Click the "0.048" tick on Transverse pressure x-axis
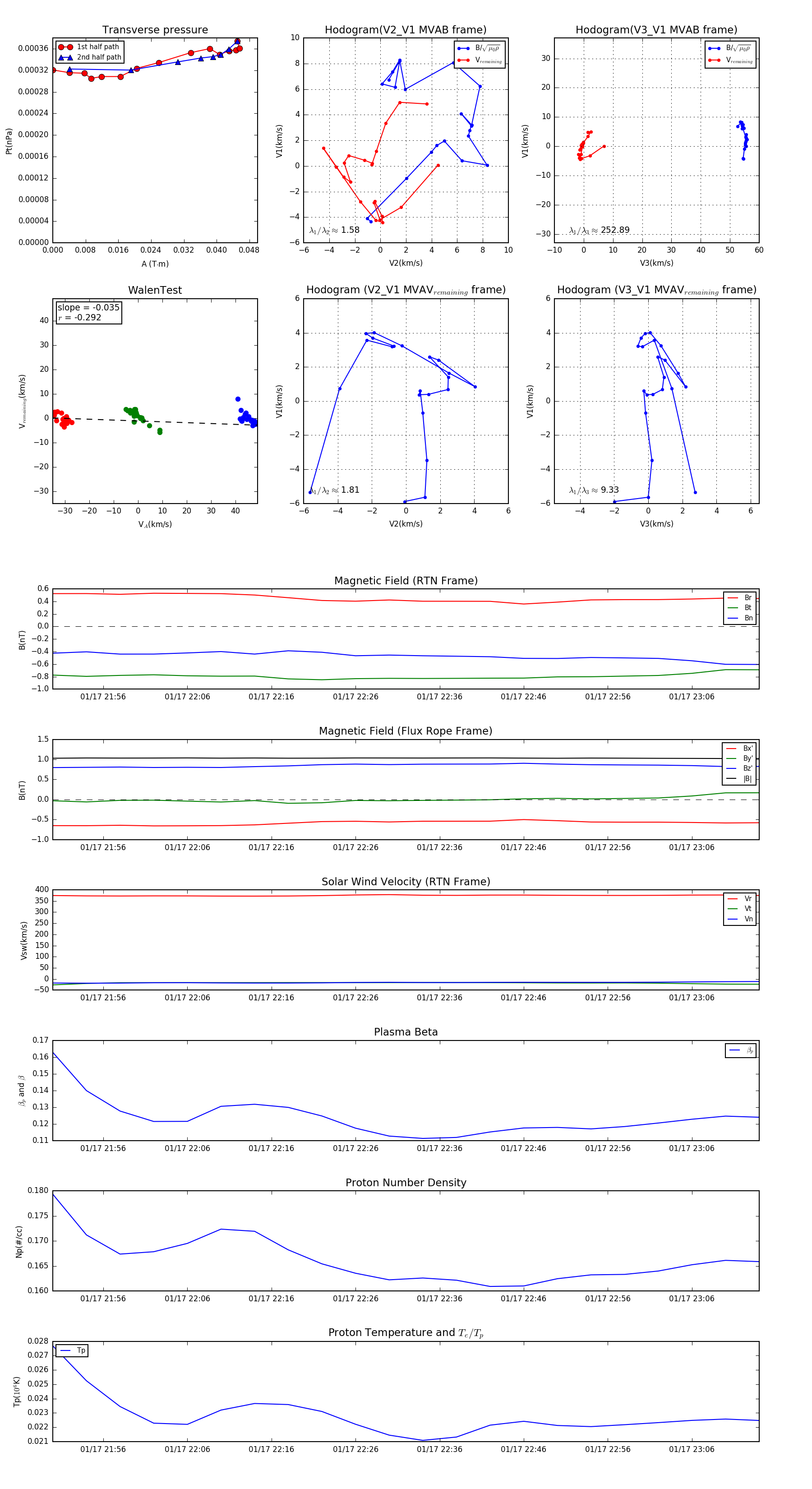The image size is (812, 1489). (249, 250)
